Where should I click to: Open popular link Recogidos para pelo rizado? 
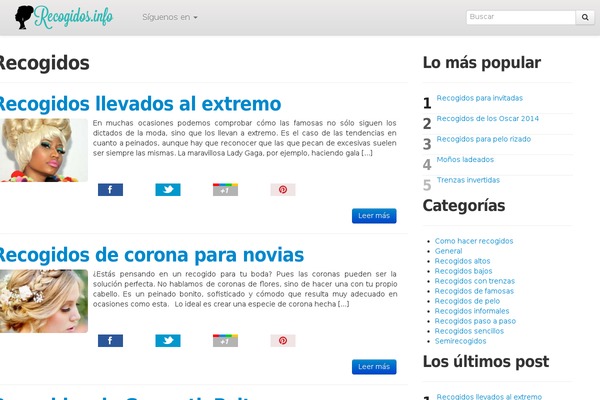coord(484,139)
